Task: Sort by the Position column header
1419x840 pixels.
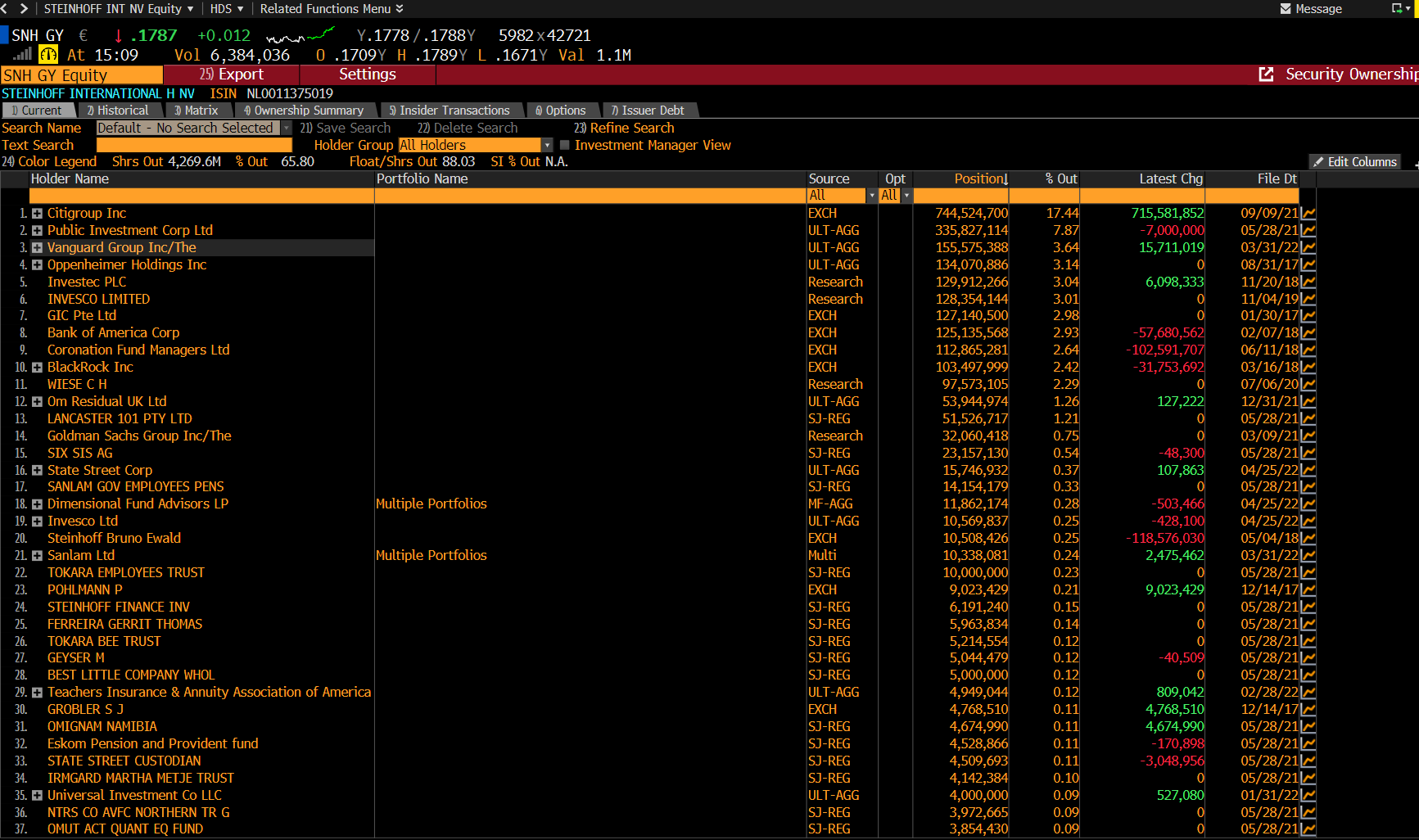Action: coord(981,178)
